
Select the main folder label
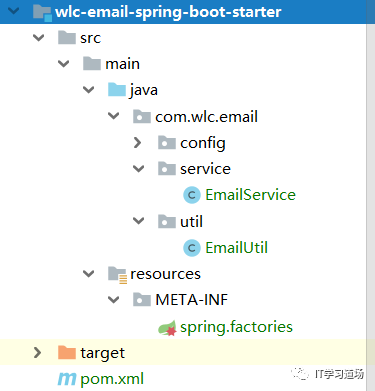coord(122,64)
